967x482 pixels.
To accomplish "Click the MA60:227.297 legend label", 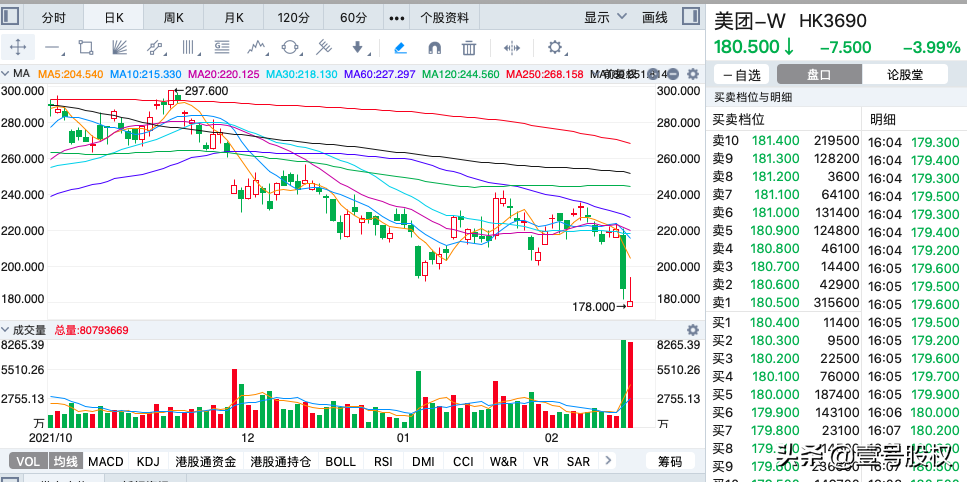I will tap(380, 75).
